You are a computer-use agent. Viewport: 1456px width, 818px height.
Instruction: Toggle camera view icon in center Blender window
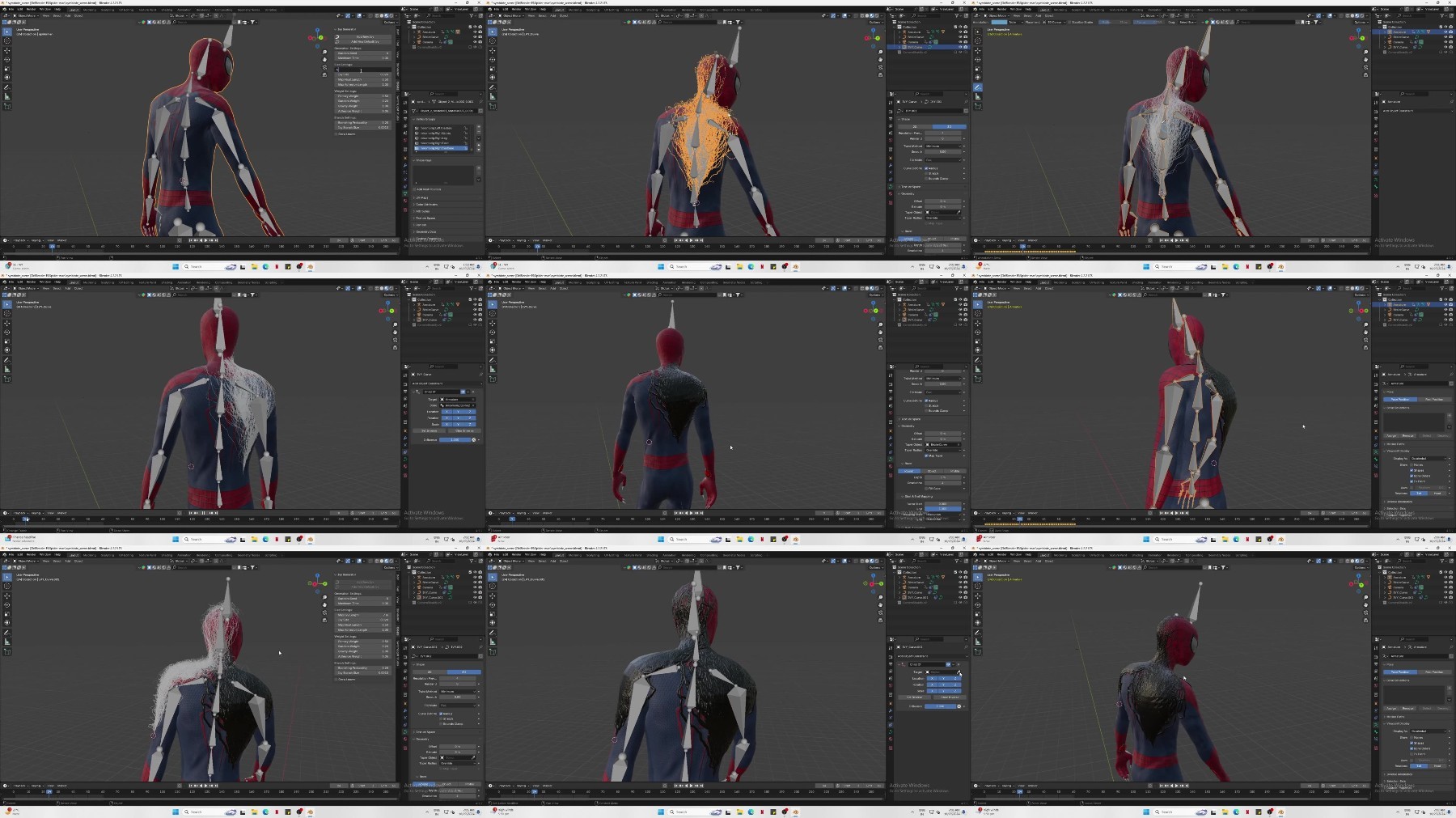(x=881, y=339)
